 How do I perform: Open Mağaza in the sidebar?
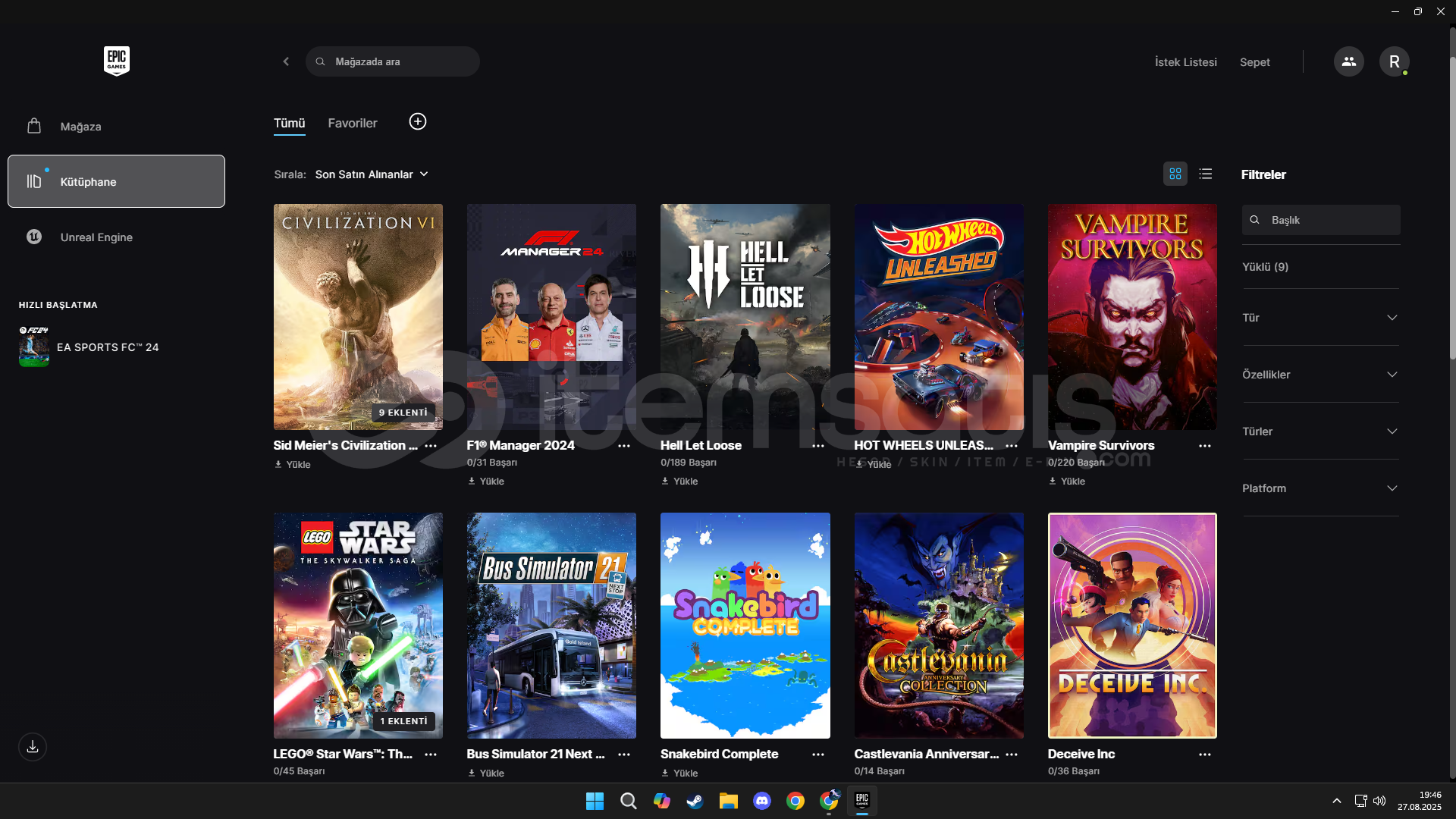(x=116, y=126)
